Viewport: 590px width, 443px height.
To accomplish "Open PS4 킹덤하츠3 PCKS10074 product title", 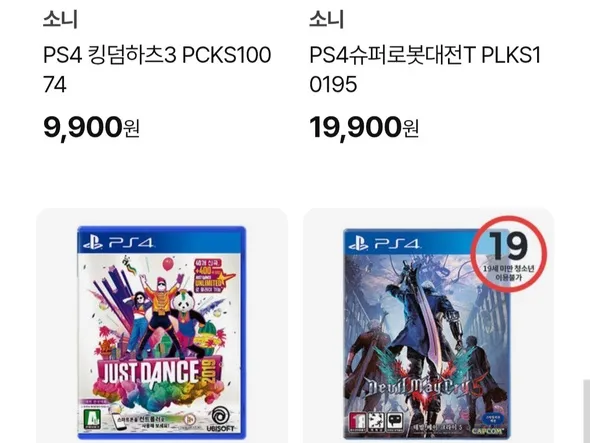I will coord(157,70).
